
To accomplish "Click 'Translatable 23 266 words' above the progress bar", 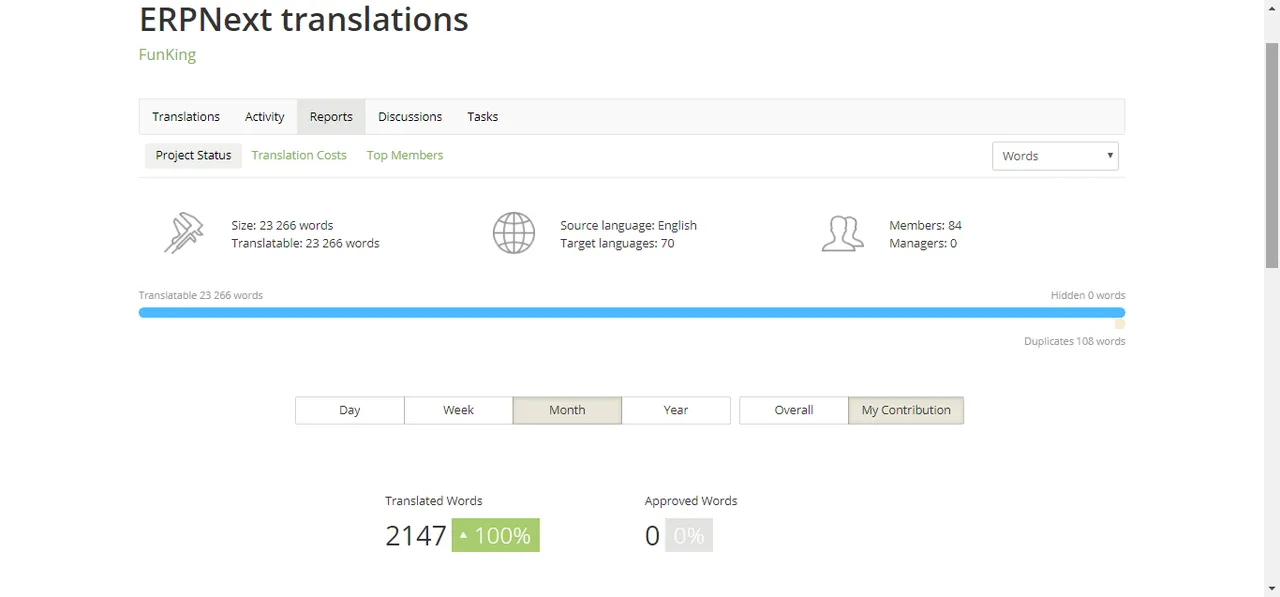I will pos(201,295).
